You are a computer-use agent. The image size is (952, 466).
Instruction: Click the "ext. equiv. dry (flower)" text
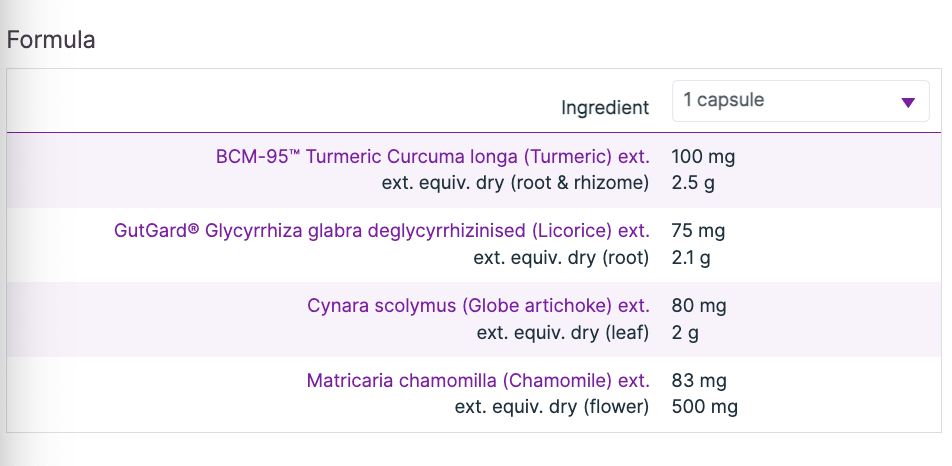pos(552,407)
